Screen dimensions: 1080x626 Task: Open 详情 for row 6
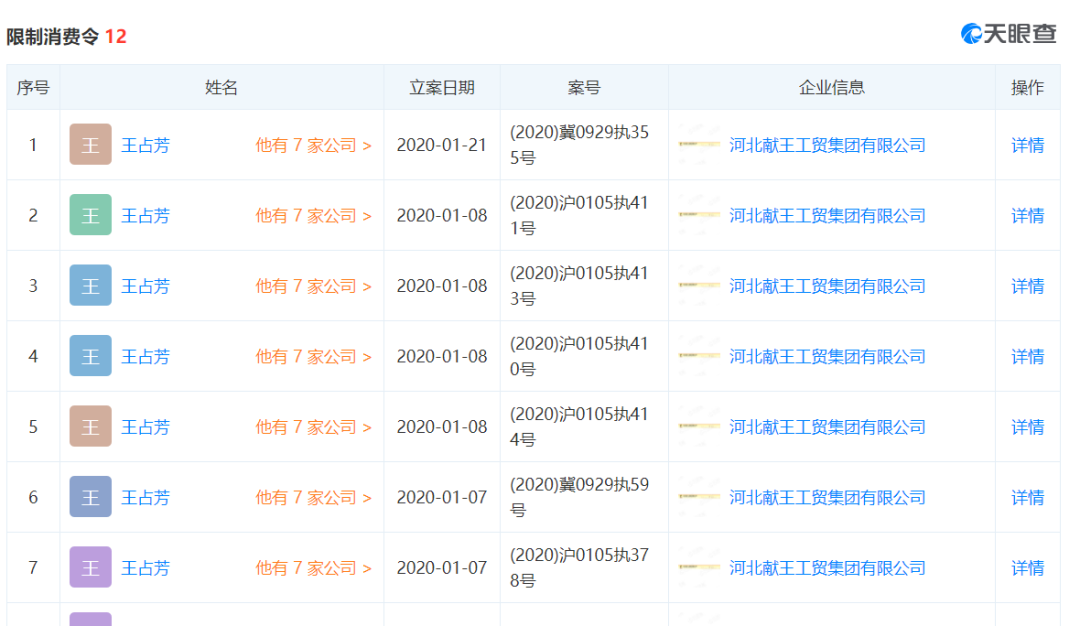[x=1027, y=497]
